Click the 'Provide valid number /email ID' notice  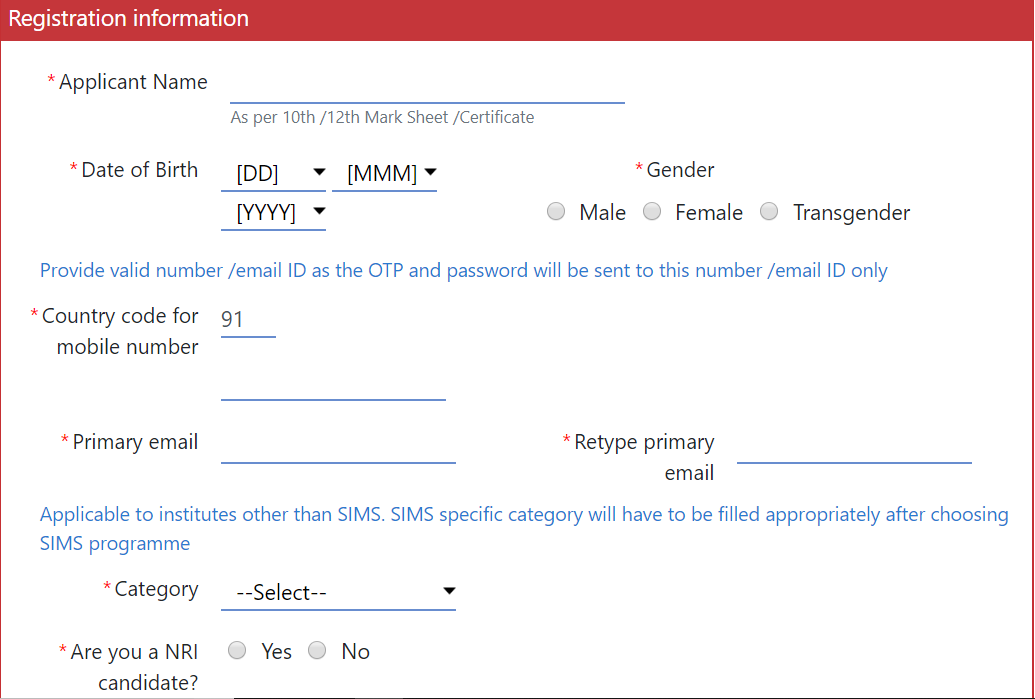463,270
